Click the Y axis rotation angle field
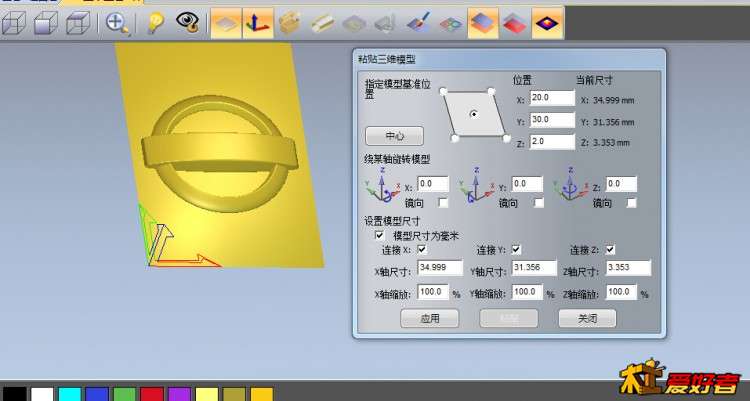This screenshot has height=401, width=750. (527, 184)
